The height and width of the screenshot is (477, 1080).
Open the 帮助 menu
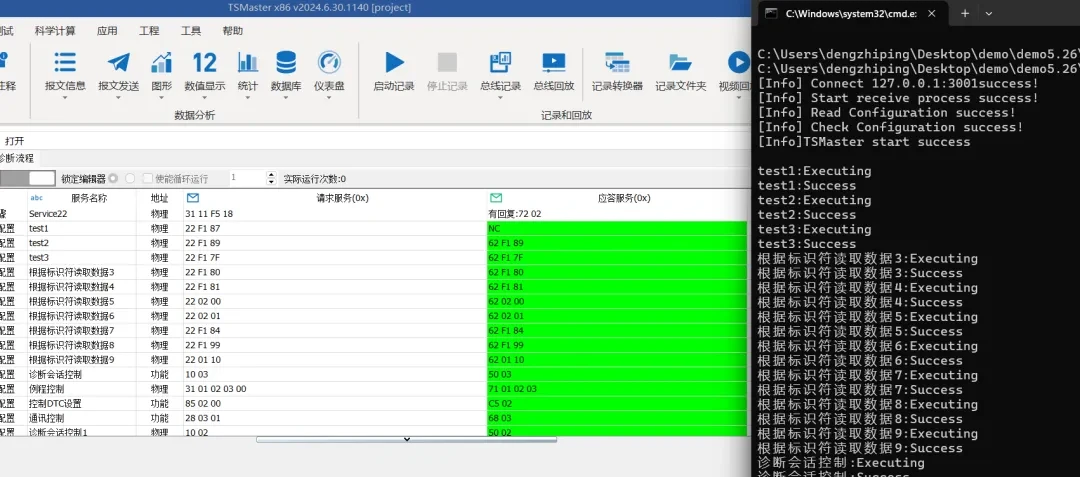tap(232, 31)
